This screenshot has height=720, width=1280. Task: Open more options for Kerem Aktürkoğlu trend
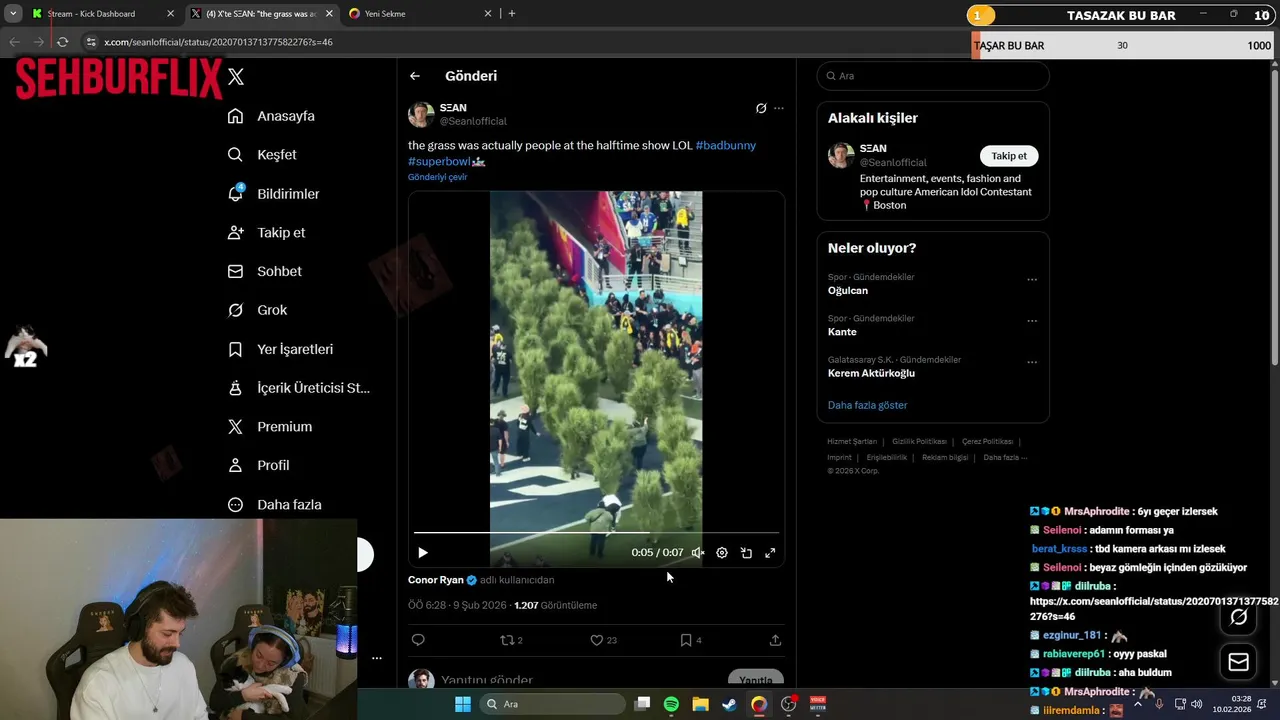click(x=1032, y=362)
